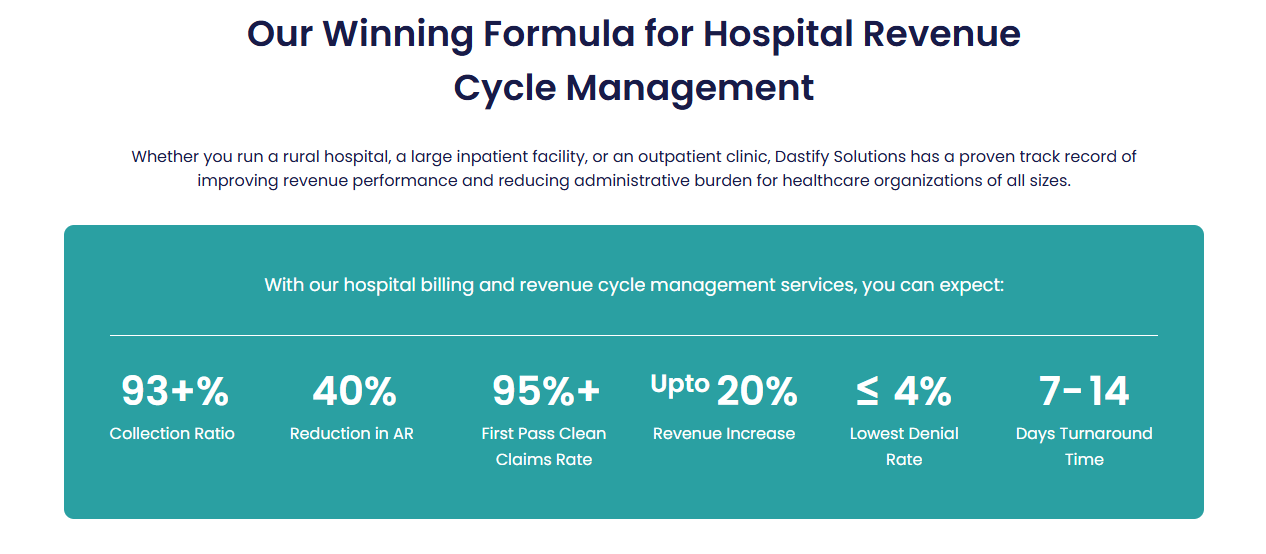
Task: Click the "Collection Ratio" label
Action: point(172,434)
